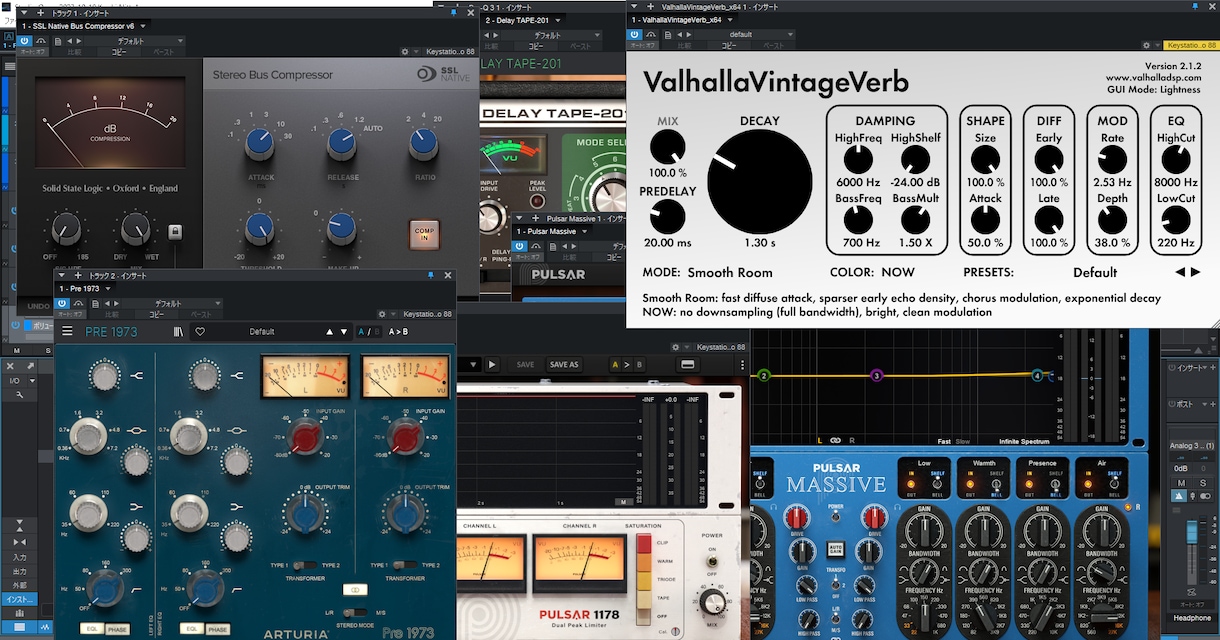Favorite the Default preset with the heart icon

(x=200, y=331)
